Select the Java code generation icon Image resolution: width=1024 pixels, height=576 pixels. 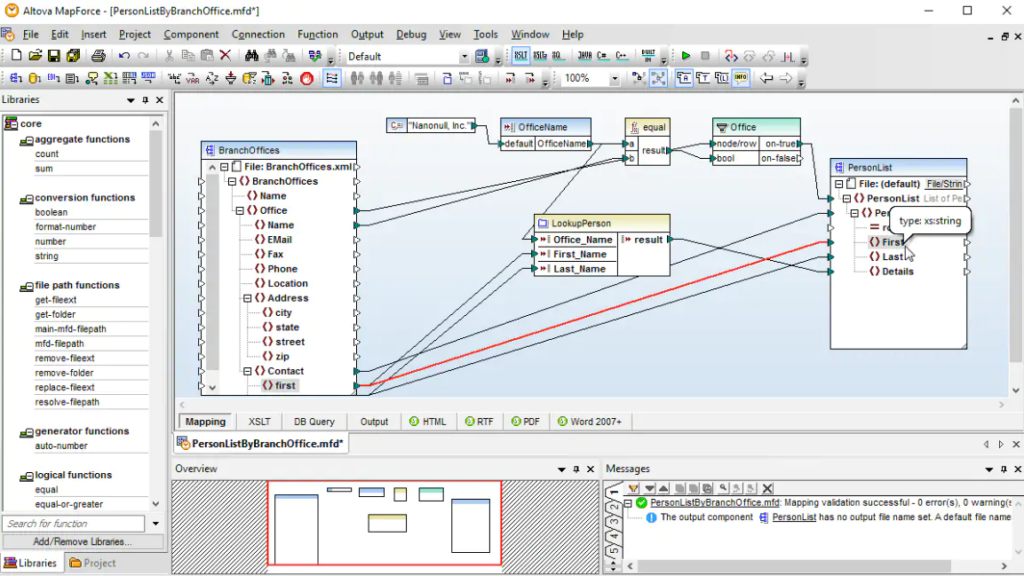(x=585, y=57)
